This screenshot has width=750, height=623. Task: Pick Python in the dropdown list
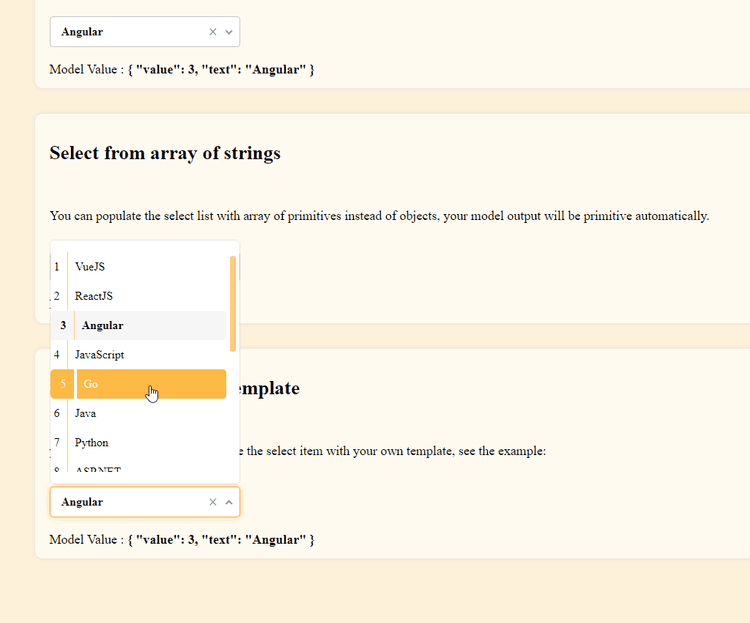pyautogui.click(x=92, y=442)
